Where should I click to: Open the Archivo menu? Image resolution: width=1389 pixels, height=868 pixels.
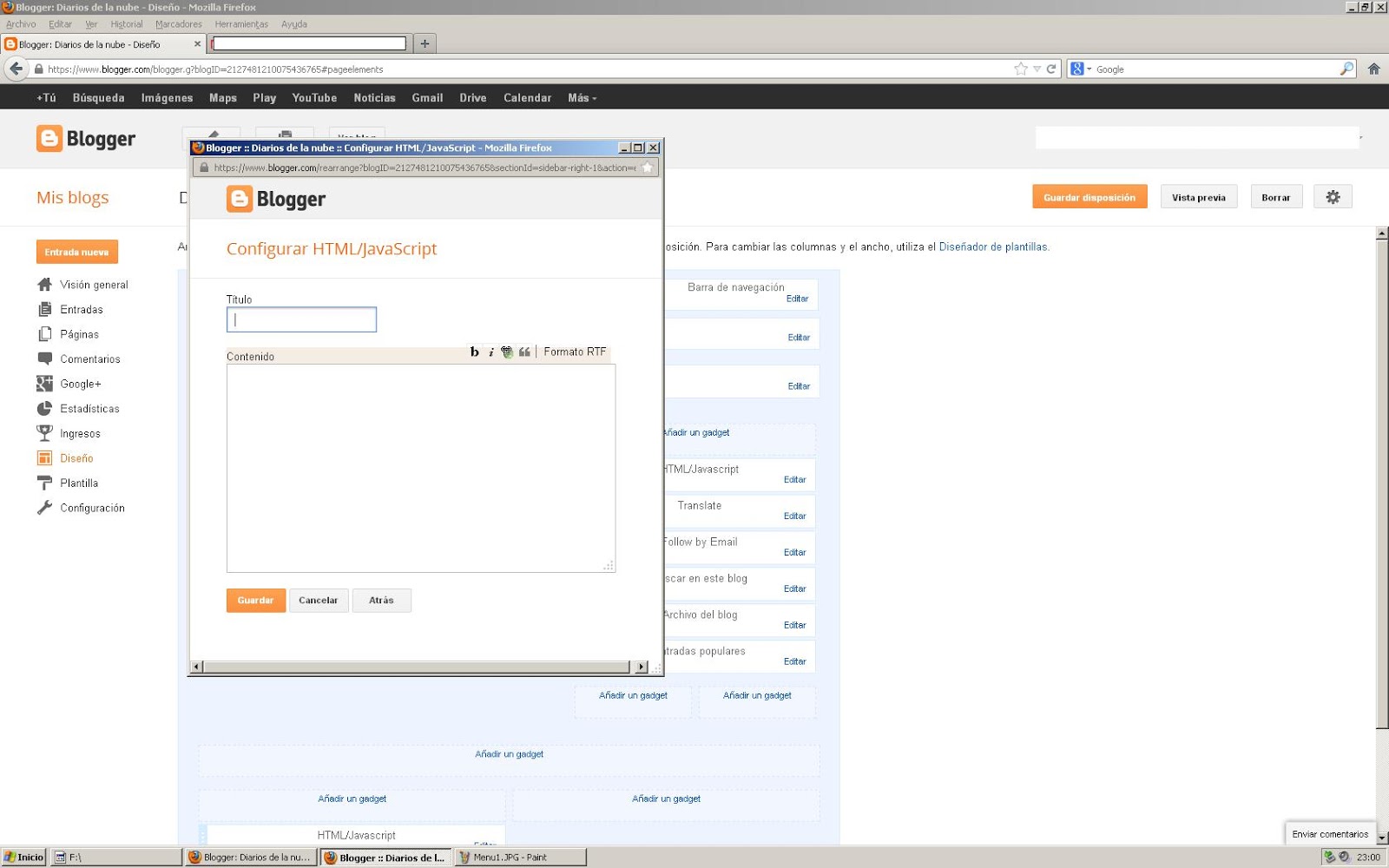tap(21, 24)
